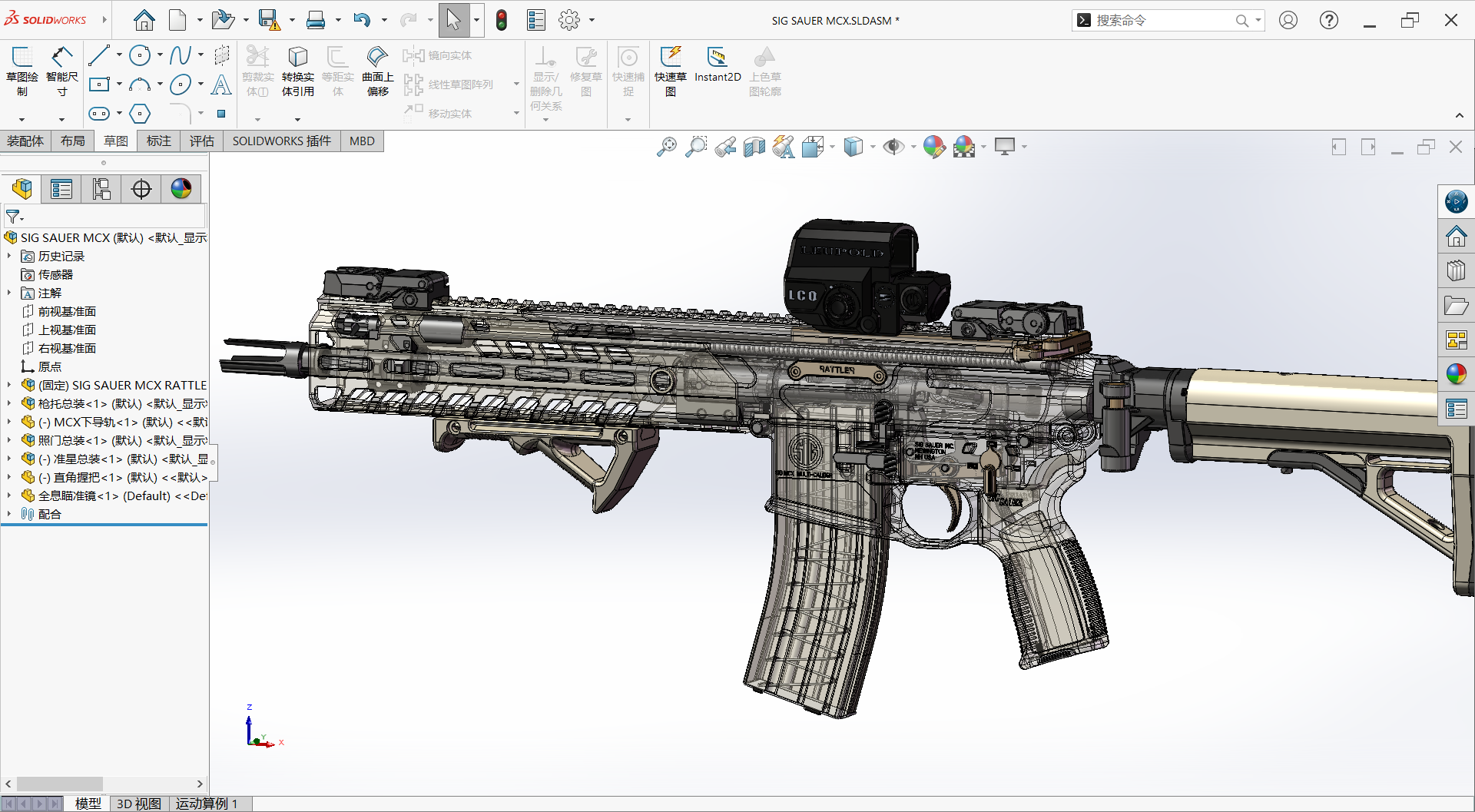The width and height of the screenshot is (1475, 812).
Task: Open the Edit Appearance color sphere icon
Action: [934, 146]
